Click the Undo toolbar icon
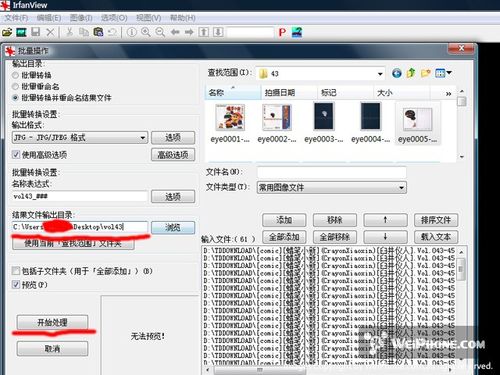Viewport: 500px width, 375px height. 113,32
